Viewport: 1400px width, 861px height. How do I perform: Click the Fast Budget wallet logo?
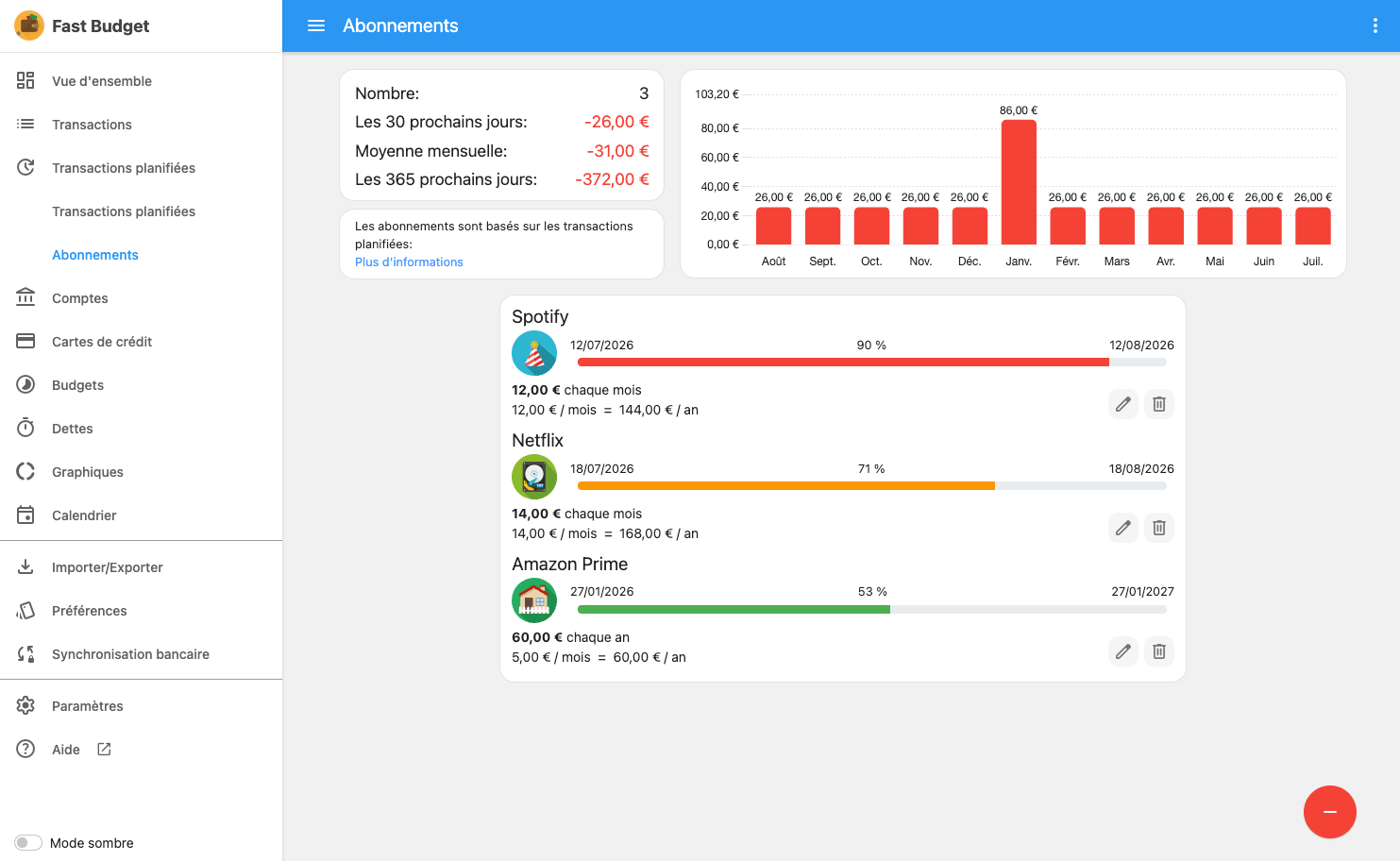click(29, 25)
